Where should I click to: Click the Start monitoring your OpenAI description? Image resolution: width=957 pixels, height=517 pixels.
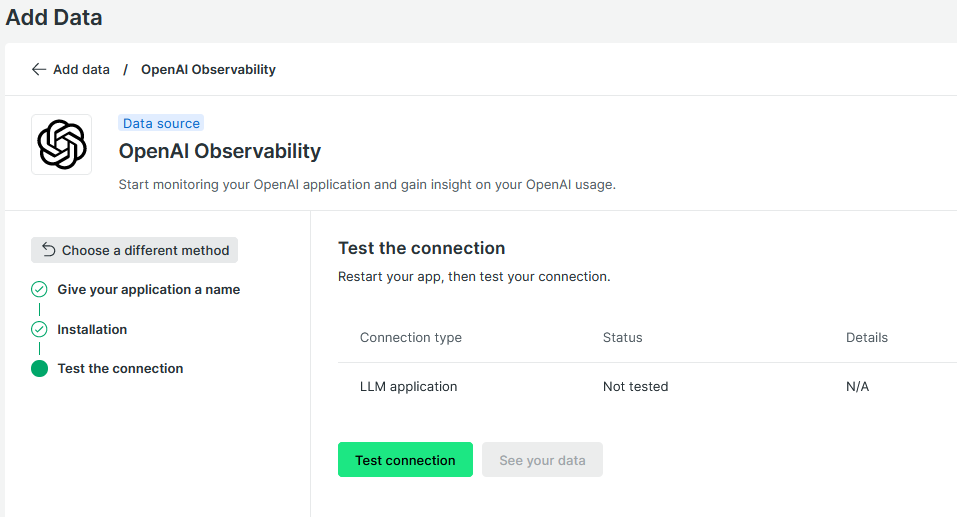pyautogui.click(x=367, y=184)
